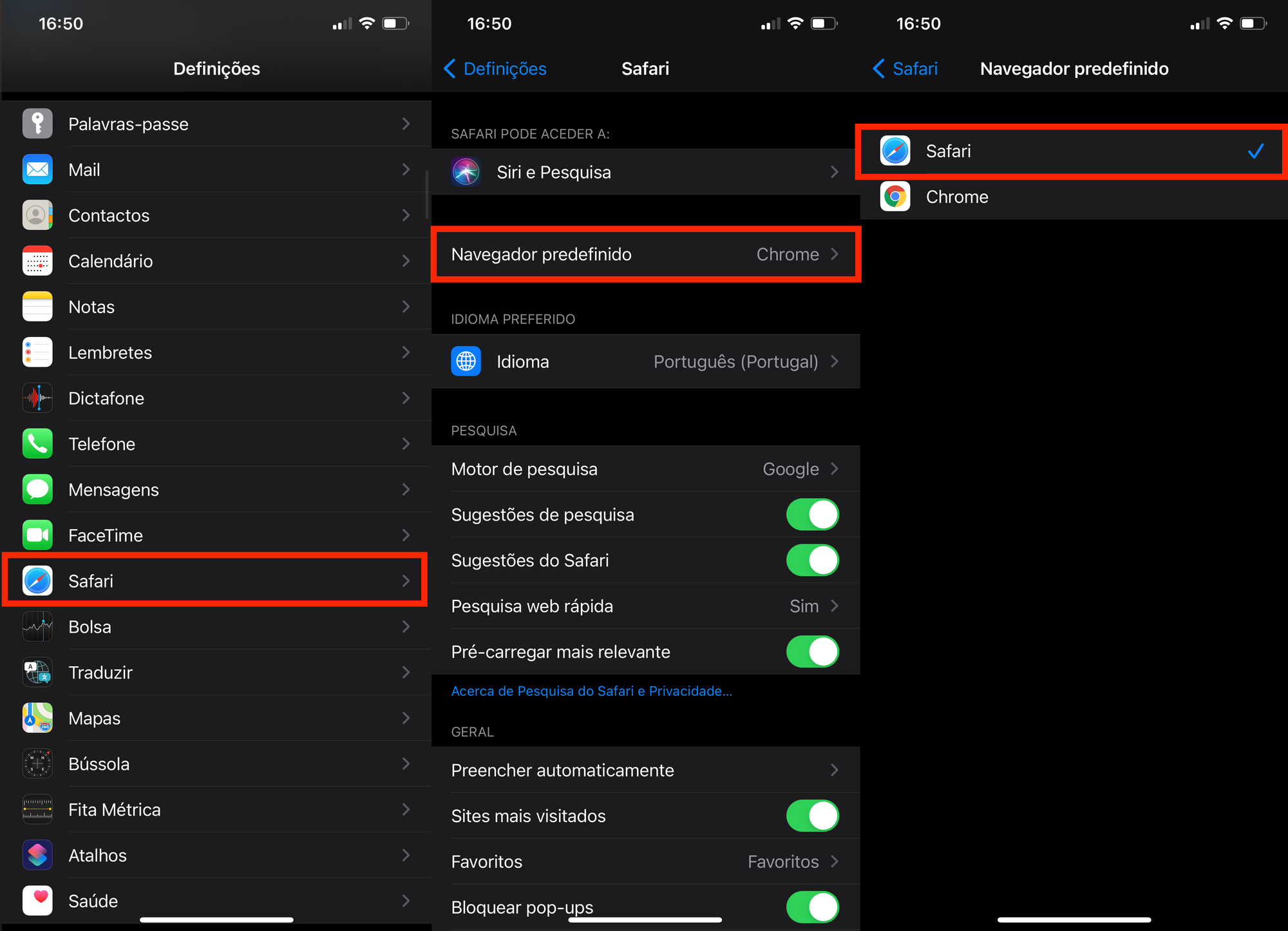
Task: Tap the Favoritos value text
Action: tap(783, 862)
